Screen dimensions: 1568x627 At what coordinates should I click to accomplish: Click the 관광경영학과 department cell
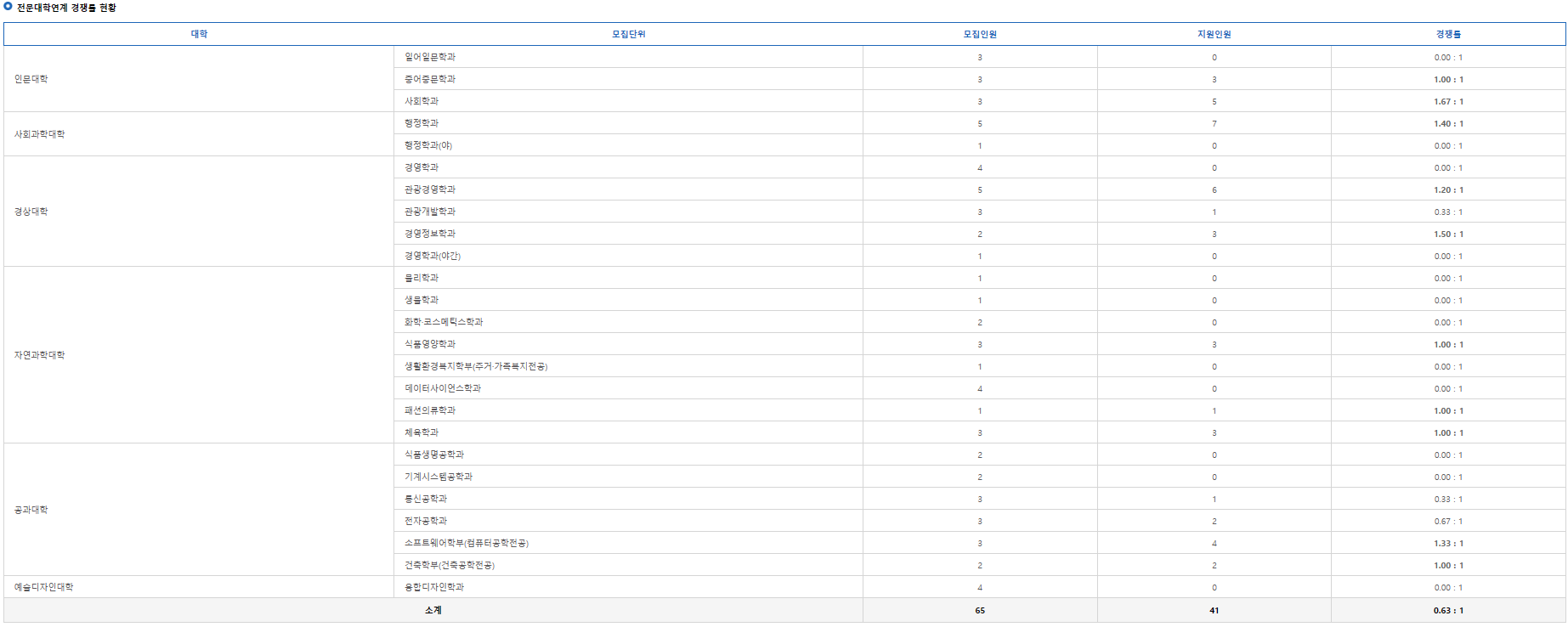coord(629,189)
